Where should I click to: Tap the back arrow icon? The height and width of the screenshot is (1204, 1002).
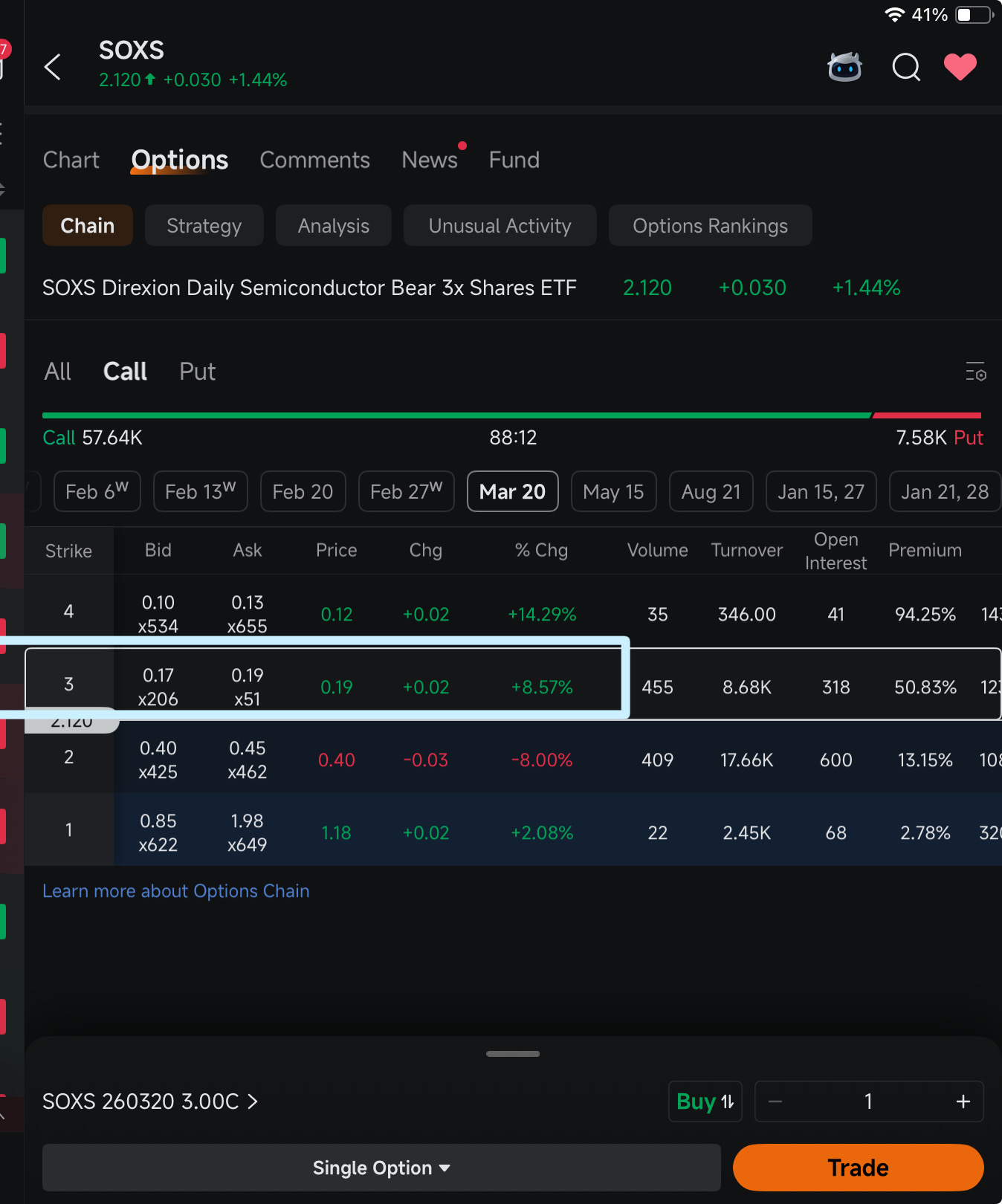[53, 67]
